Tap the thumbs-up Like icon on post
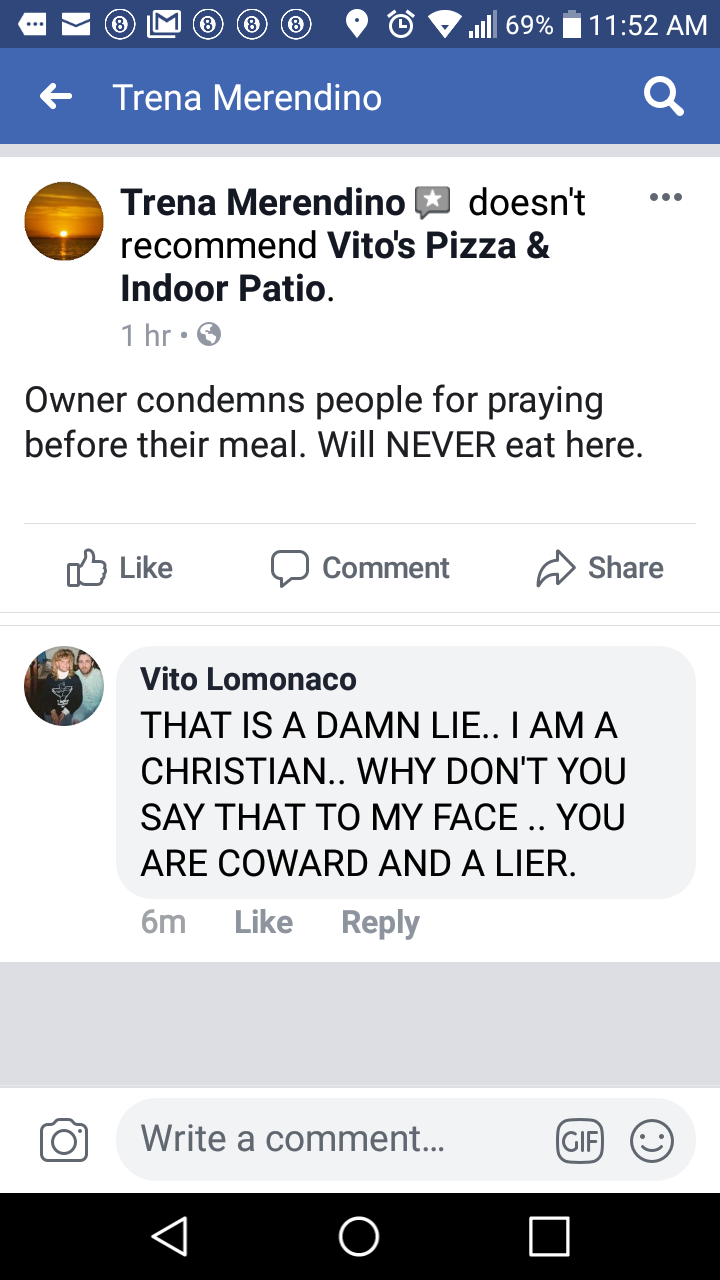Viewport: 720px width, 1280px height. click(x=87, y=568)
